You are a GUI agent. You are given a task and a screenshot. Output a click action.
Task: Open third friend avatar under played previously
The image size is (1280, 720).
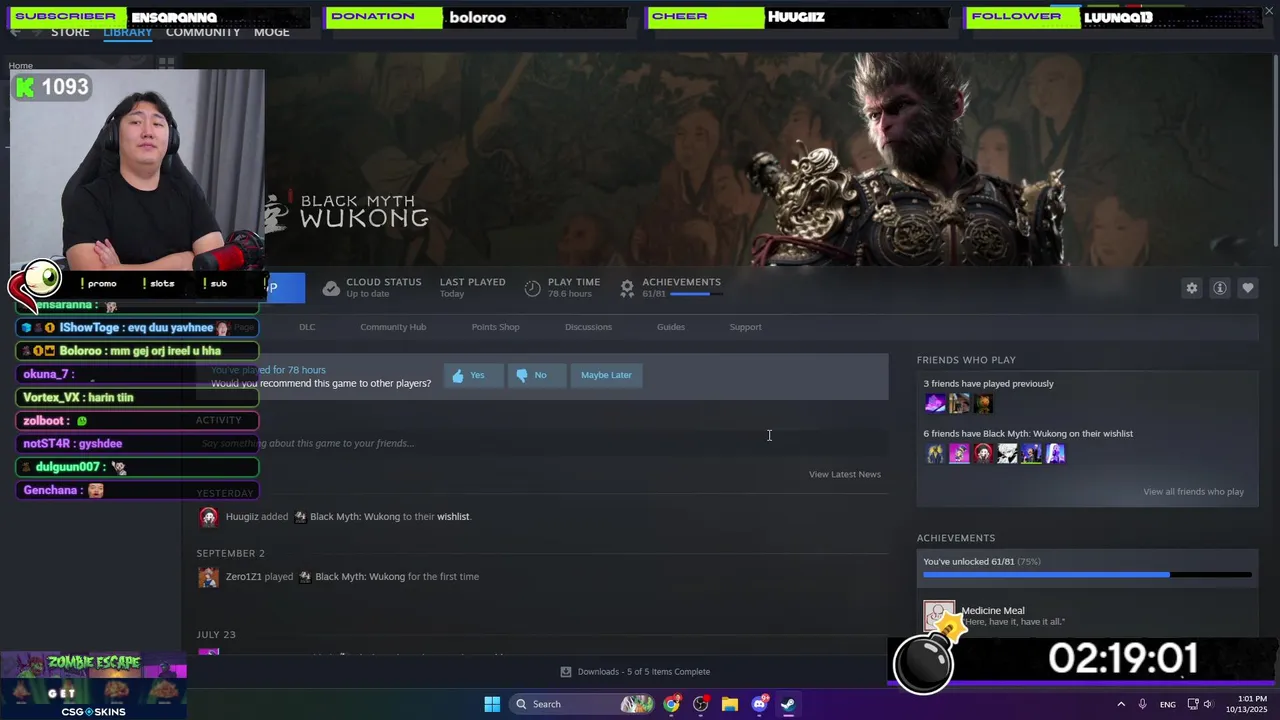point(983,404)
